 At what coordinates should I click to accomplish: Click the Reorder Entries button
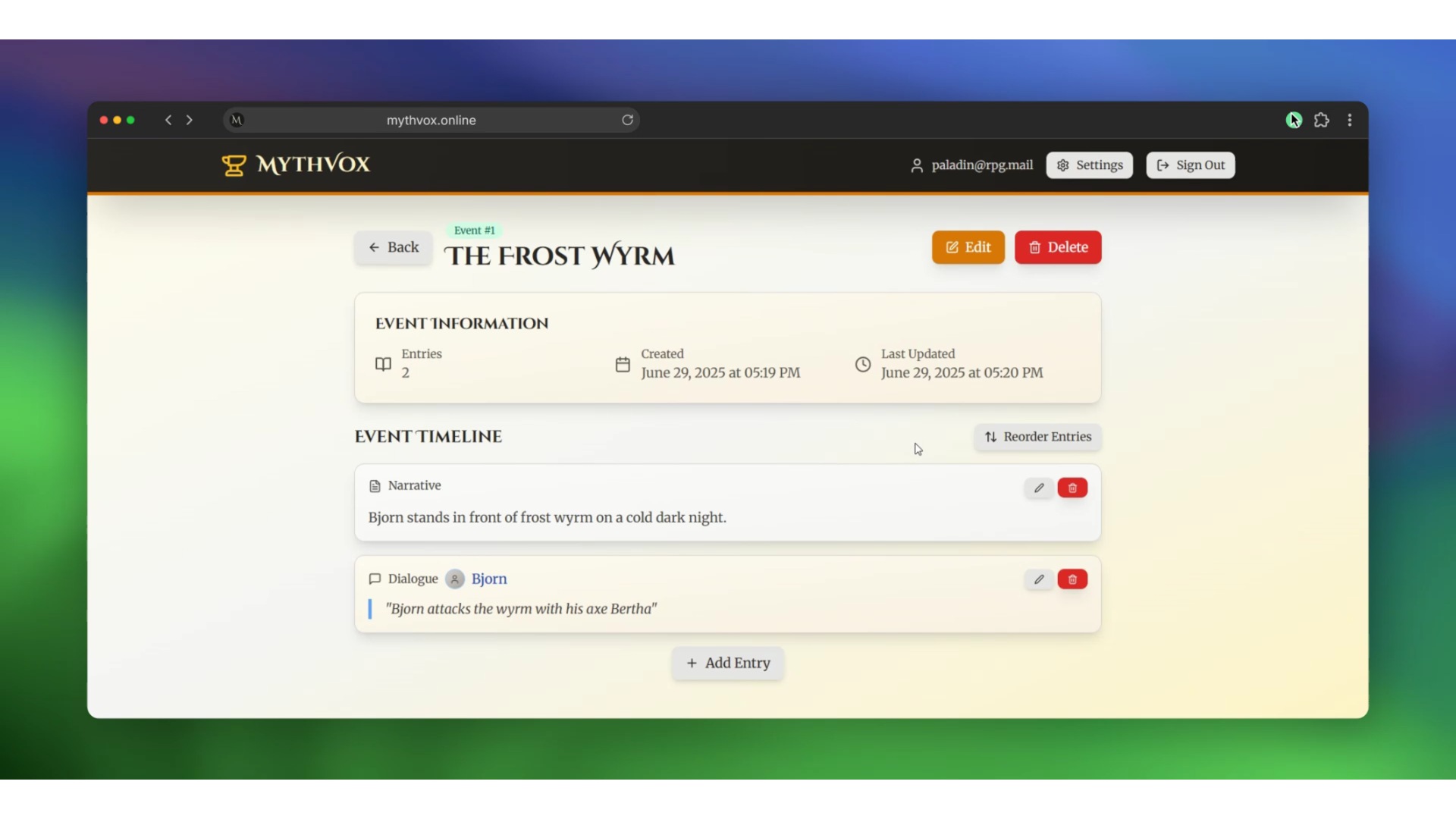click(1037, 437)
